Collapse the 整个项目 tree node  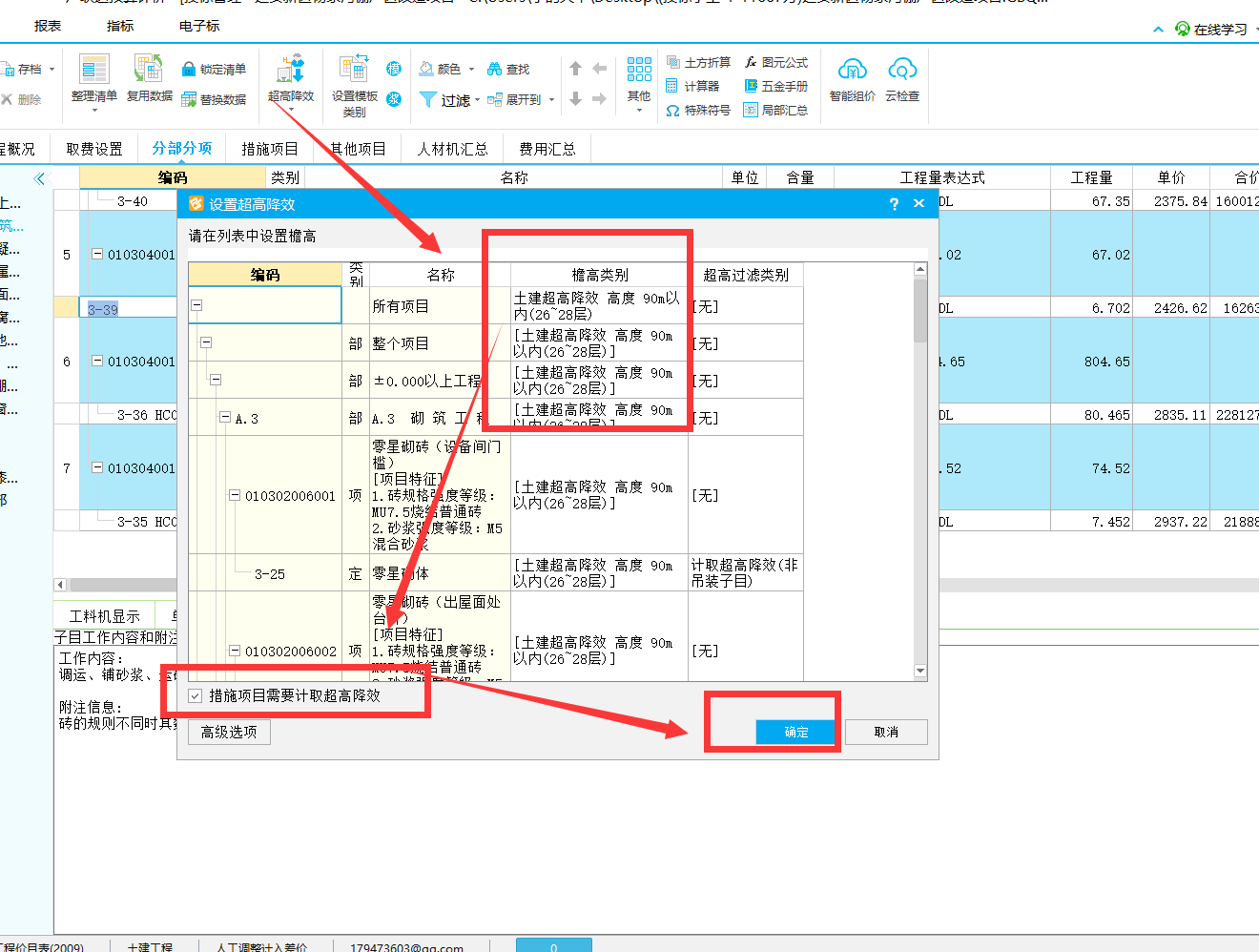206,342
